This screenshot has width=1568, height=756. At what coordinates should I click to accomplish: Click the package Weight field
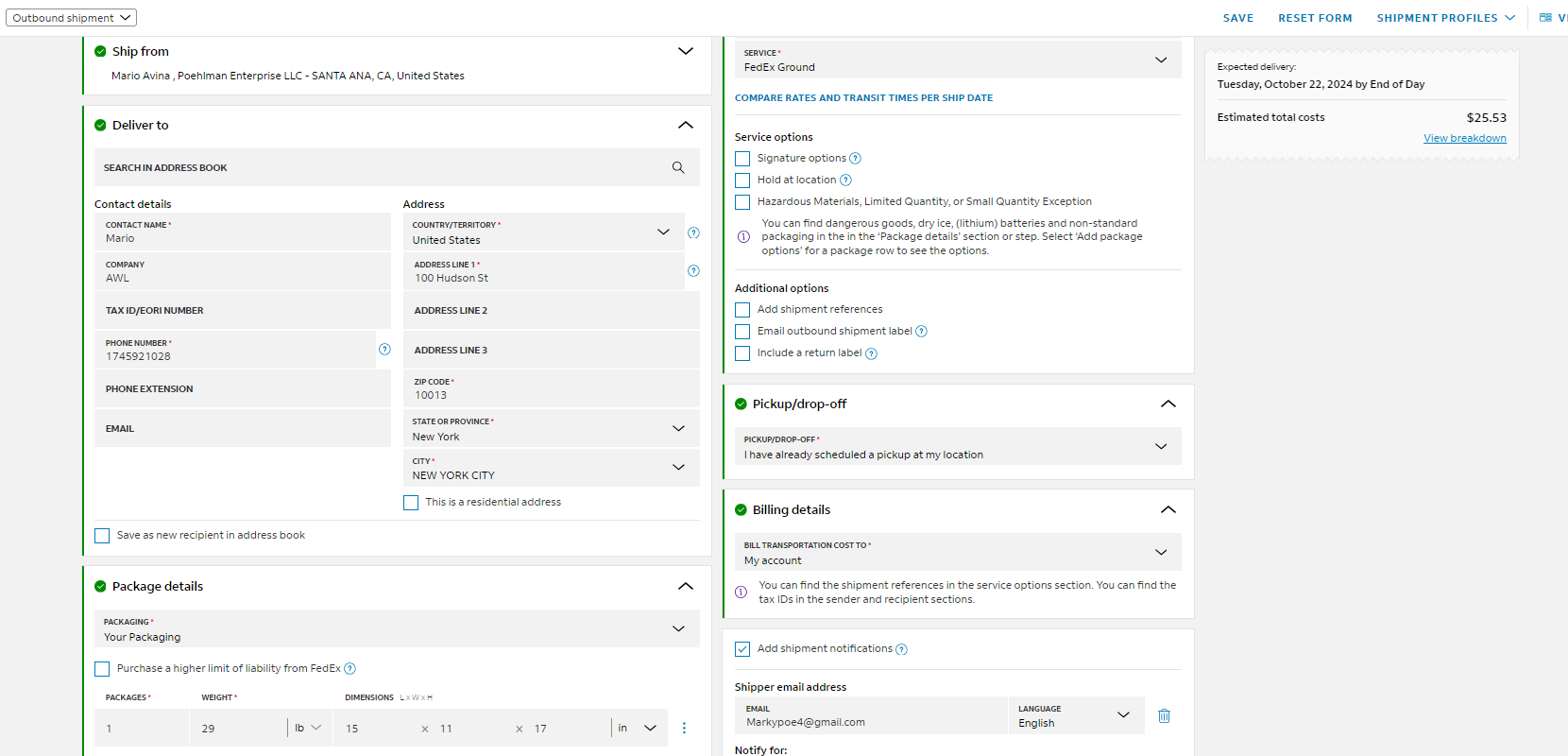tap(239, 728)
